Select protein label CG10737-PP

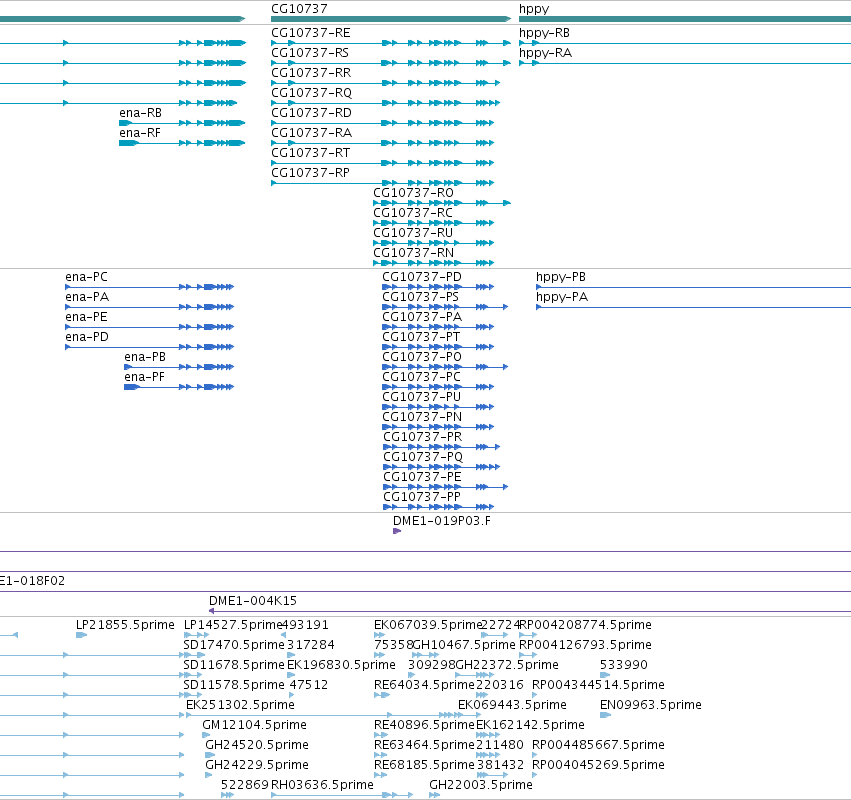[x=422, y=497]
